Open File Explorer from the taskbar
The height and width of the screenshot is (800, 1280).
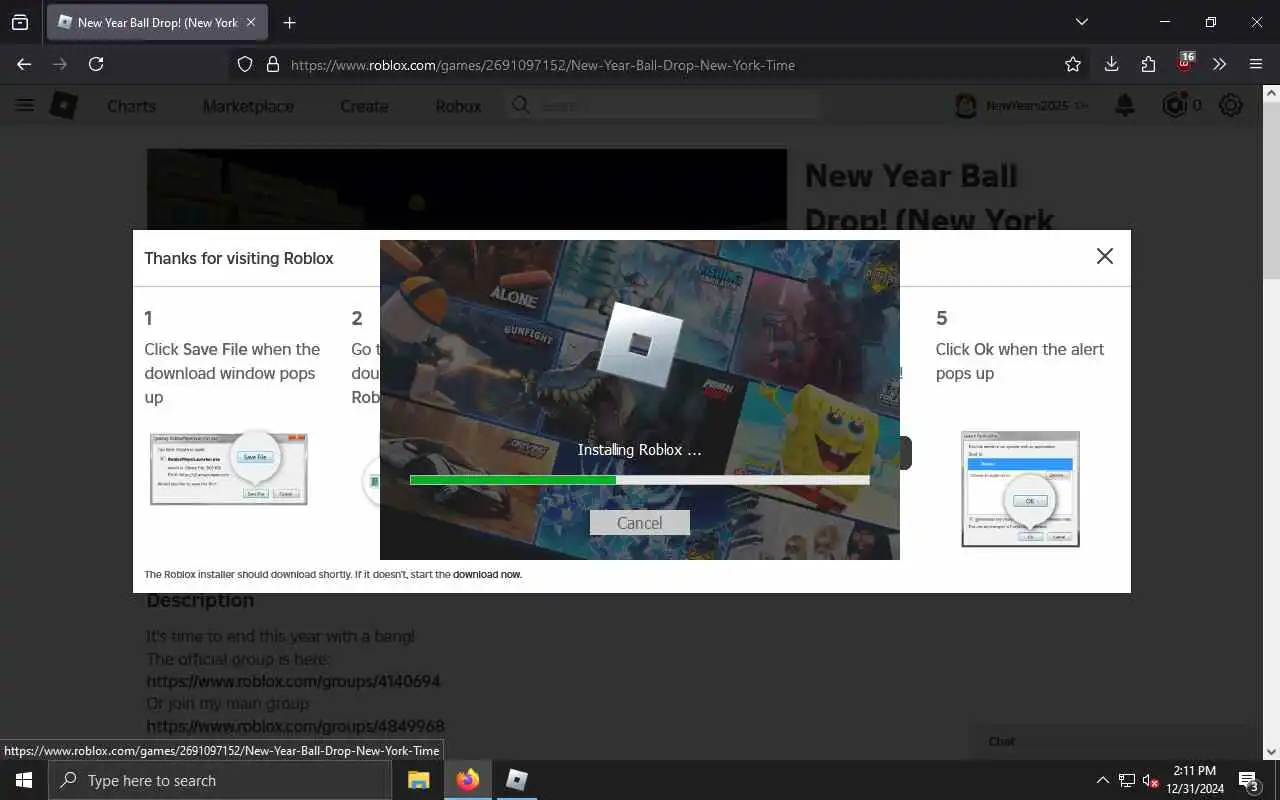click(419, 780)
